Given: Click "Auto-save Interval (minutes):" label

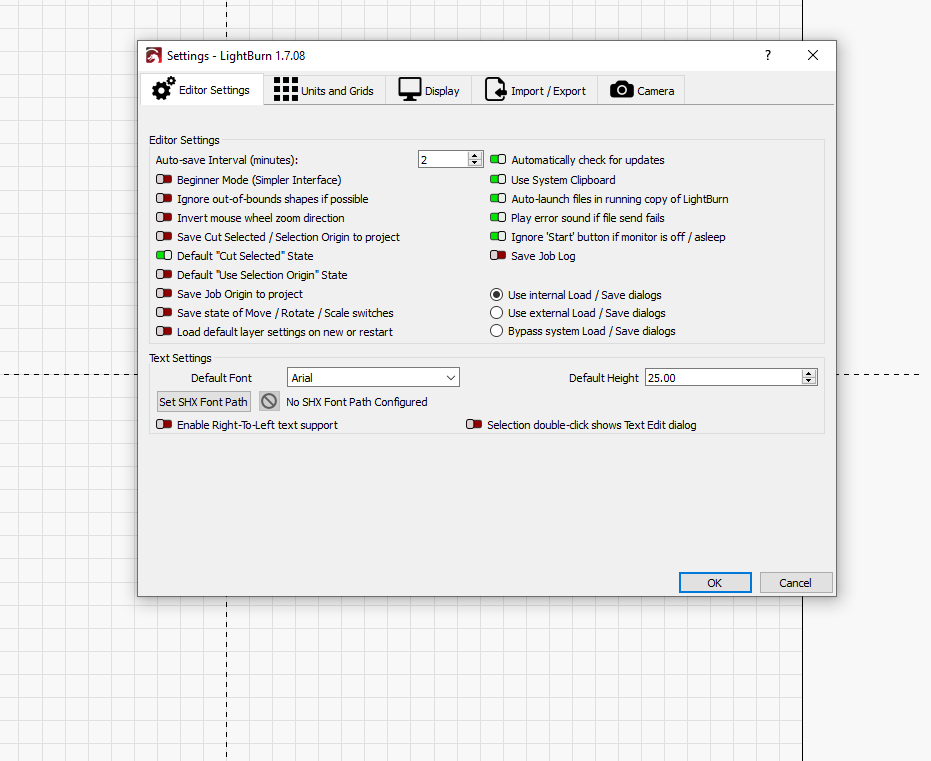Looking at the screenshot, I should click(227, 160).
